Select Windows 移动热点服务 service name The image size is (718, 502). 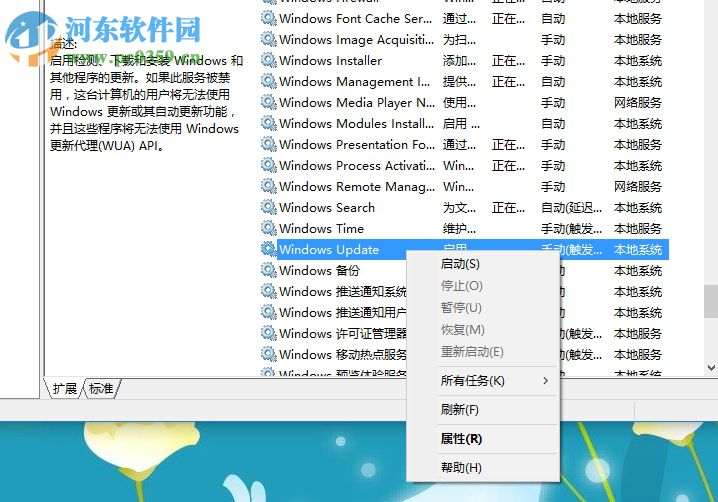(343, 355)
